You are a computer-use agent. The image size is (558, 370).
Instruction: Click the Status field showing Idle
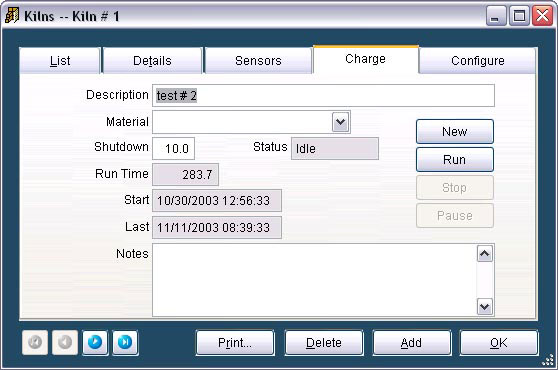(335, 148)
